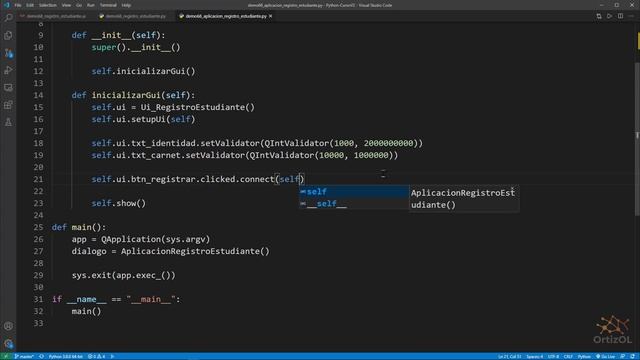
Task: Close the suggestion details pane
Action: pyautogui.click(x=512, y=189)
